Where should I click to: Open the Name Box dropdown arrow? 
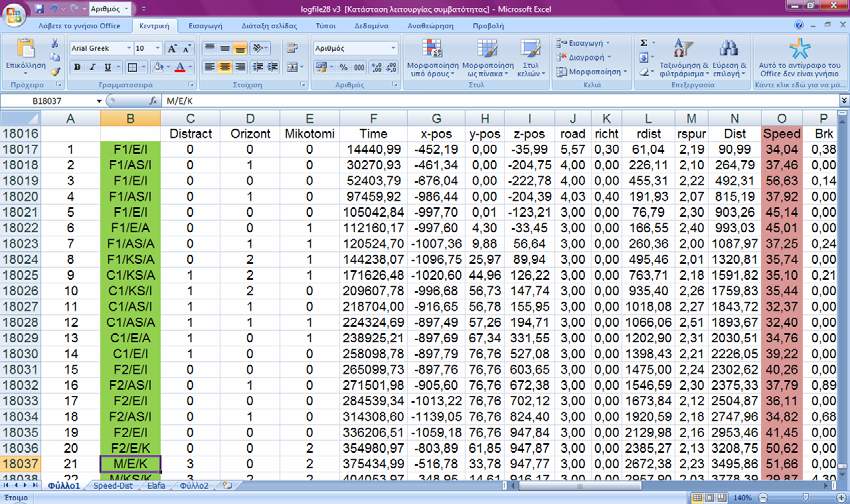[99, 101]
